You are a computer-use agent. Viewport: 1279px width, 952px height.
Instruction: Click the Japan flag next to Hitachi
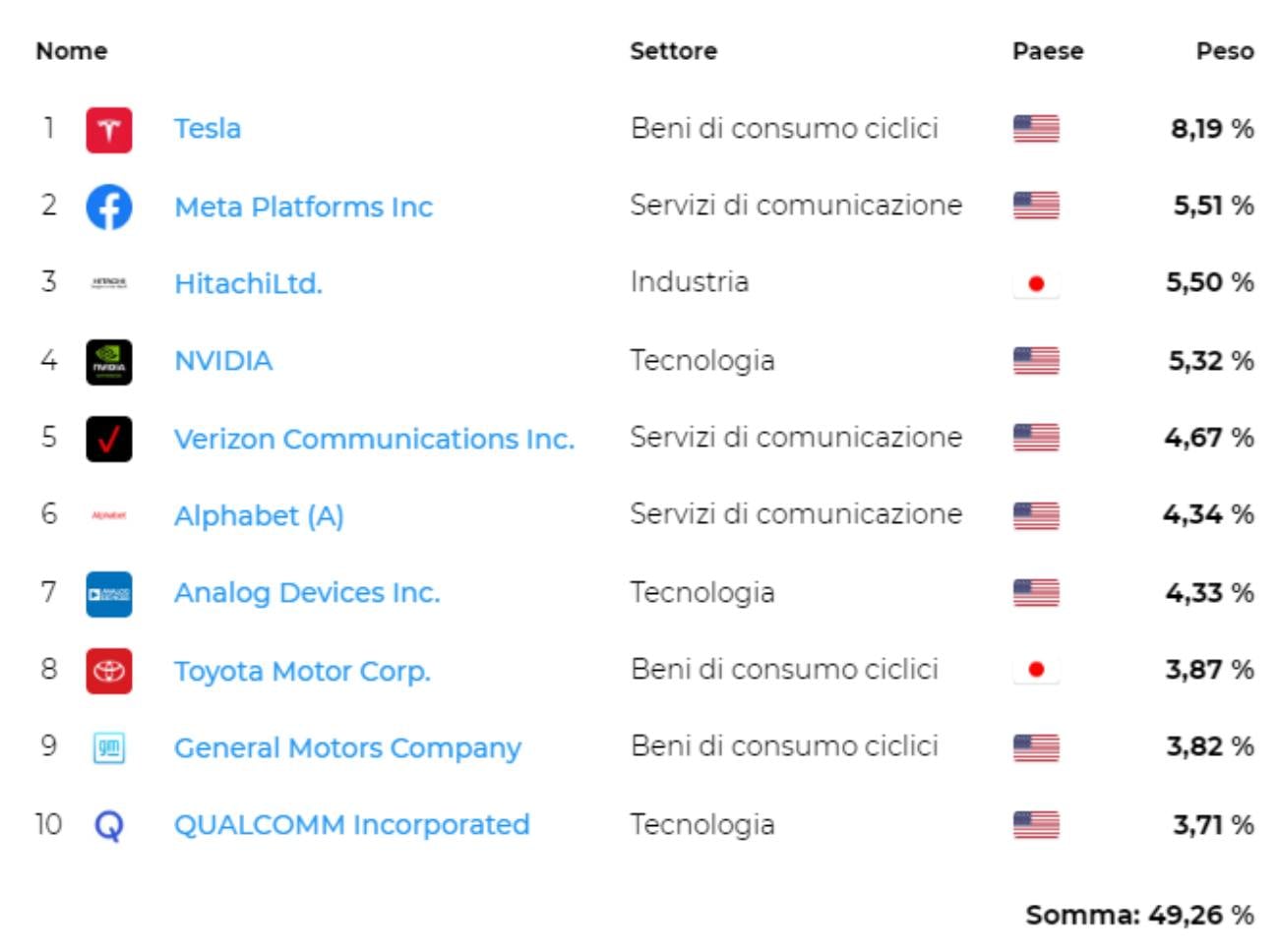click(x=1036, y=284)
